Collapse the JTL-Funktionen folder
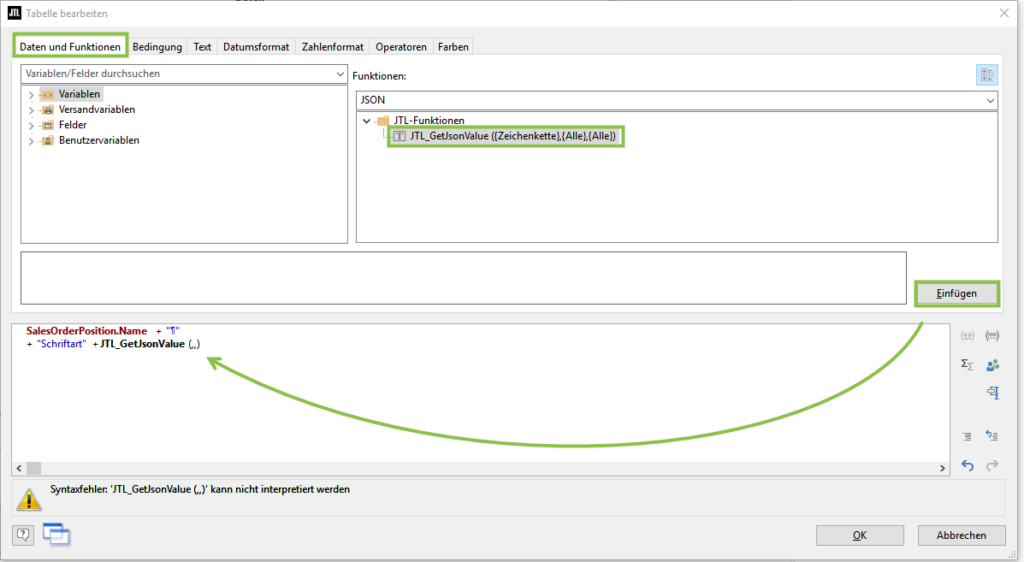Screen dimensions: 1024x562 [x=368, y=121]
